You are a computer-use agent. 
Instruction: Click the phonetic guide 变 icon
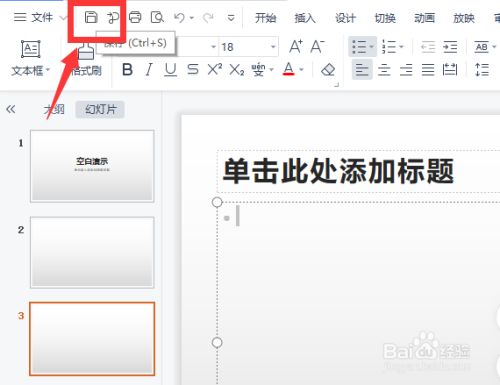(258, 70)
